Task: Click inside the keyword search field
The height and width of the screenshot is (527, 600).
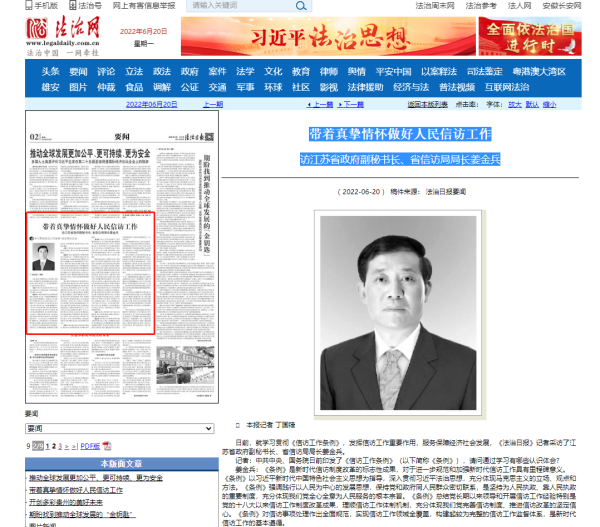Action: click(241, 5)
